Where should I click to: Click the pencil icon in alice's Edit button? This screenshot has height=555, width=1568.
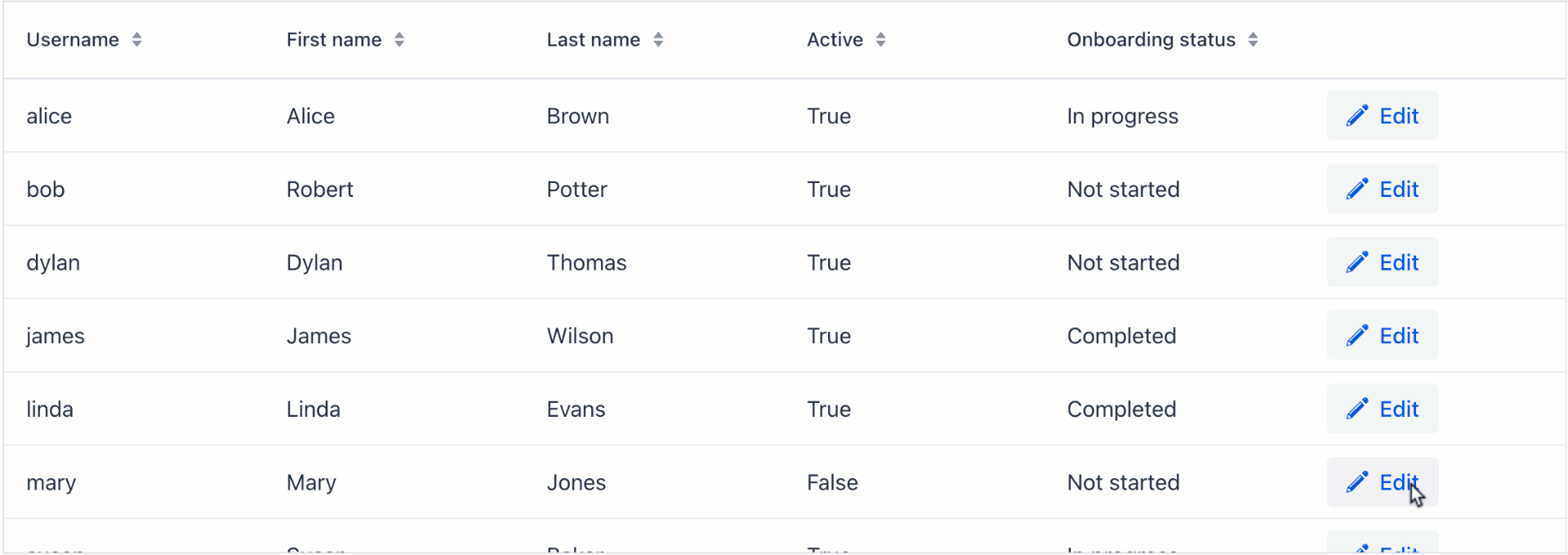point(1358,115)
